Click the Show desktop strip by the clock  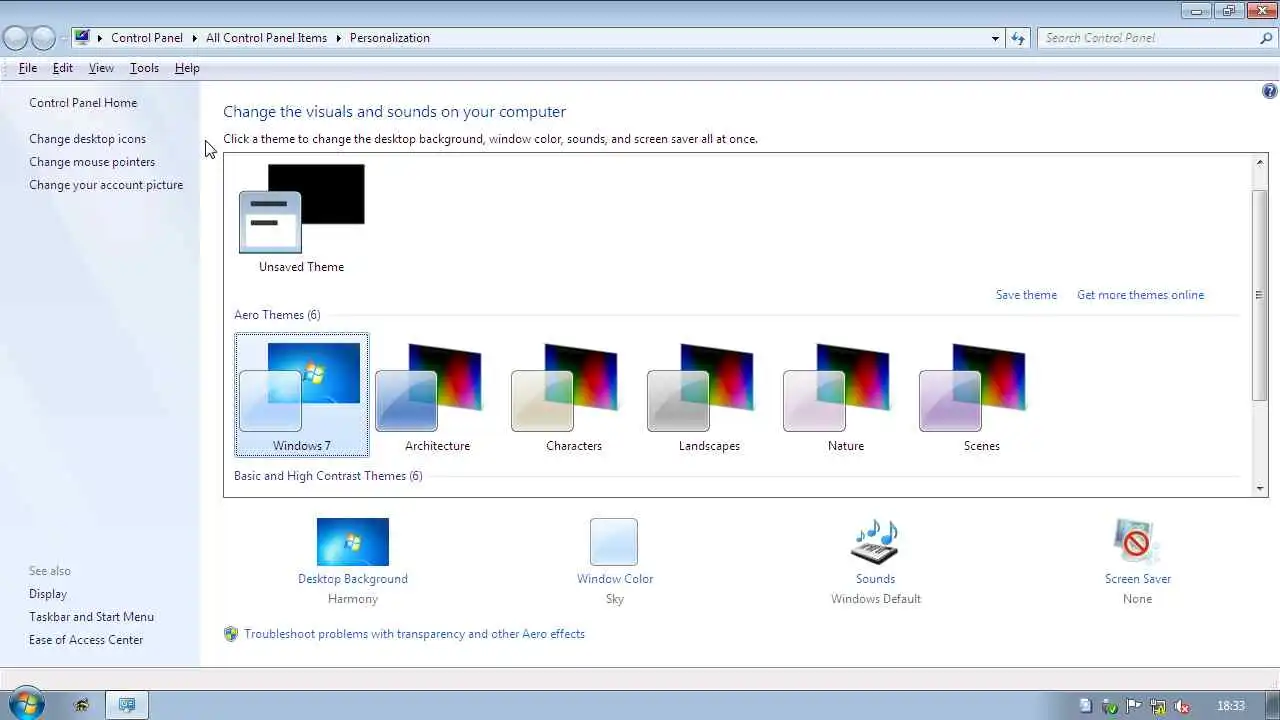[x=1271, y=705]
